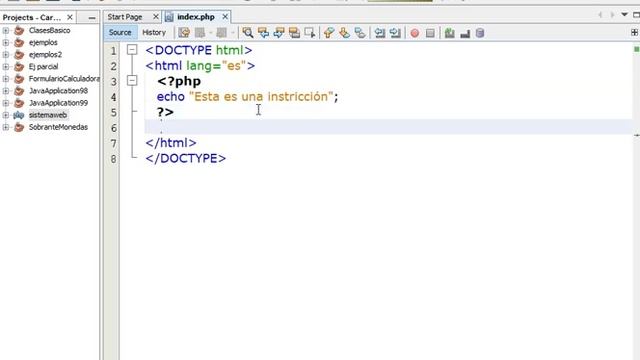Open the document list dropdown arrow

(x=624, y=15)
